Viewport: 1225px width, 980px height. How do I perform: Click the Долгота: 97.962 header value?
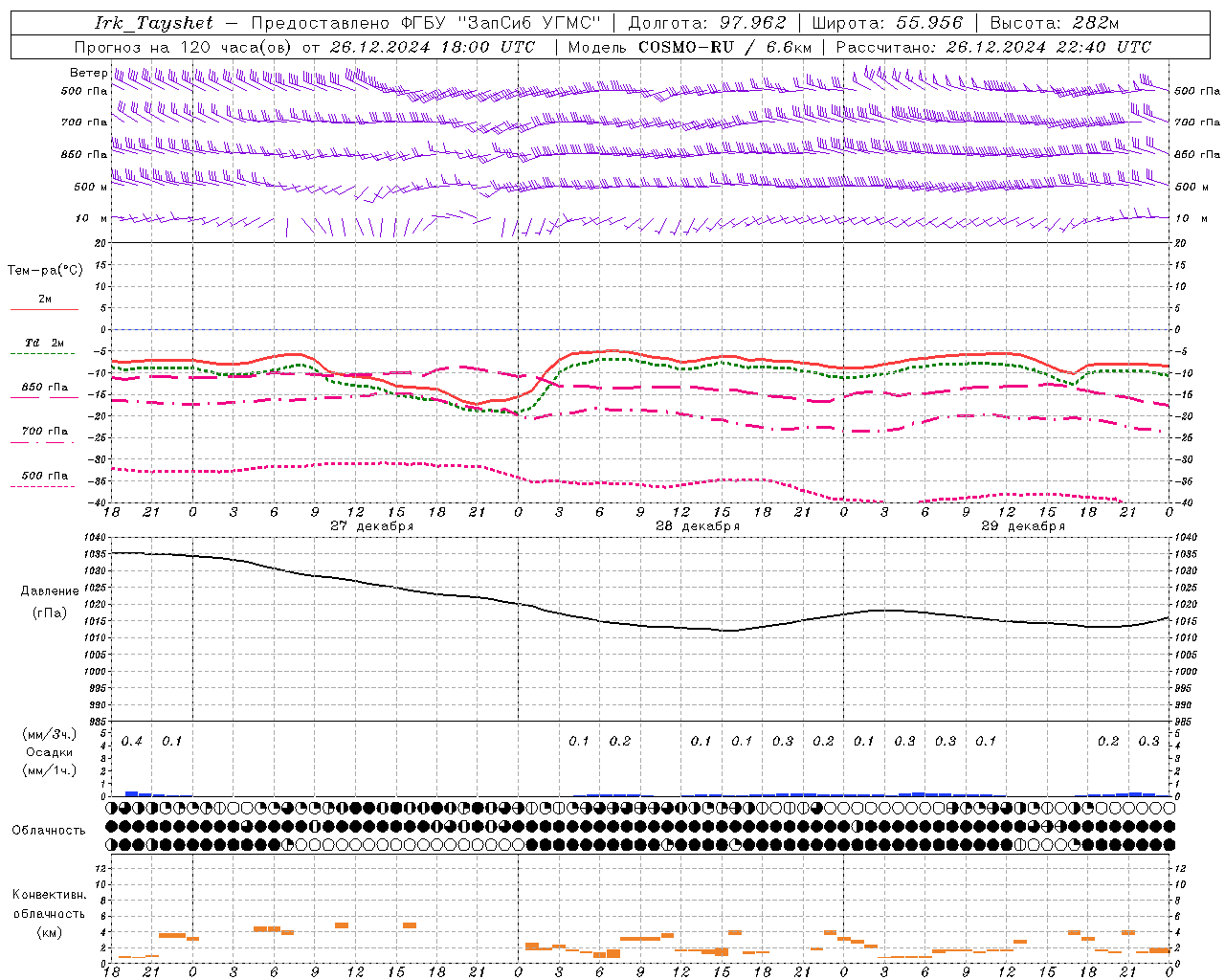(707, 23)
